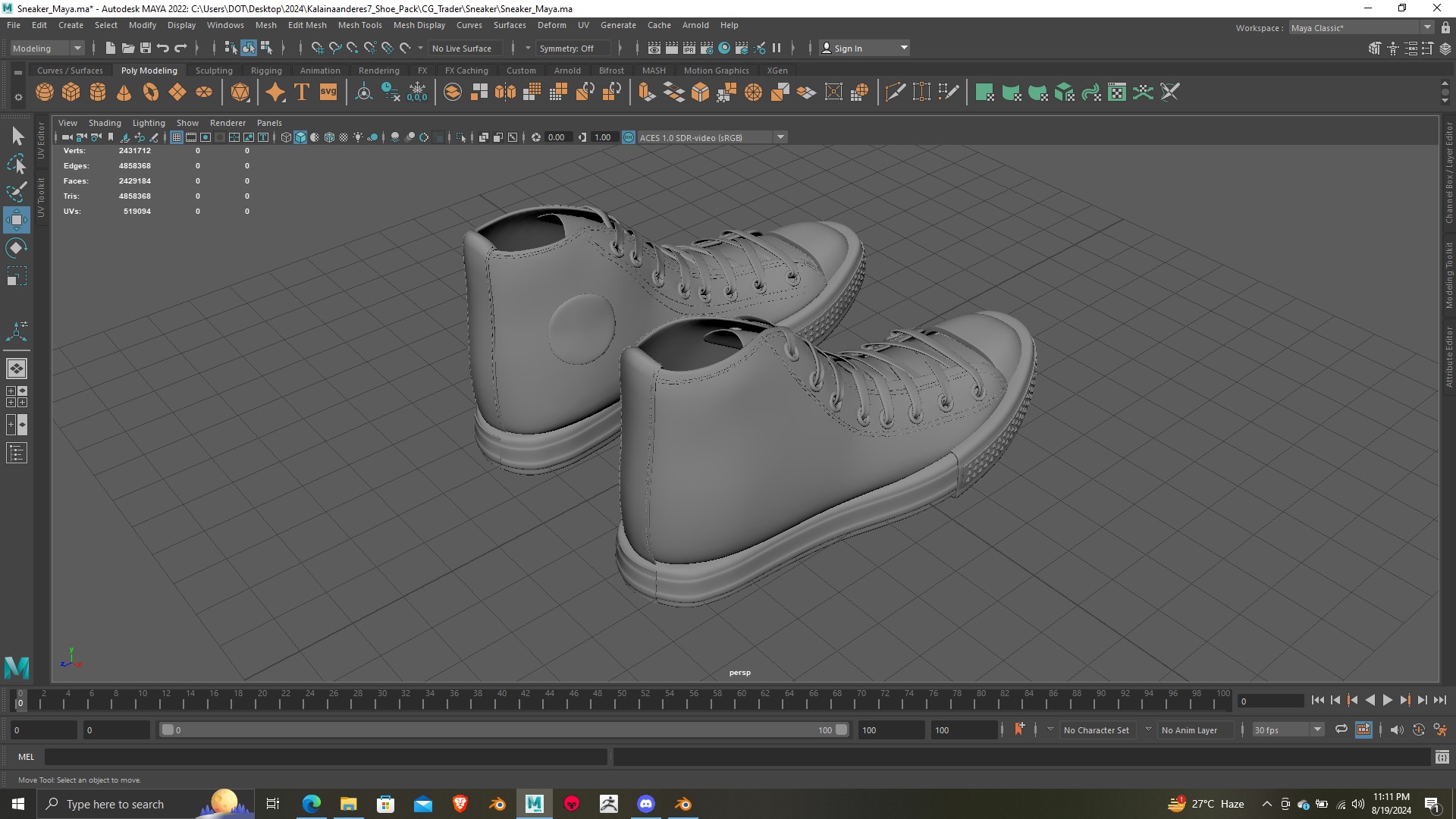This screenshot has width=1456, height=819.
Task: Click the Redo arrow icon
Action: click(180, 48)
